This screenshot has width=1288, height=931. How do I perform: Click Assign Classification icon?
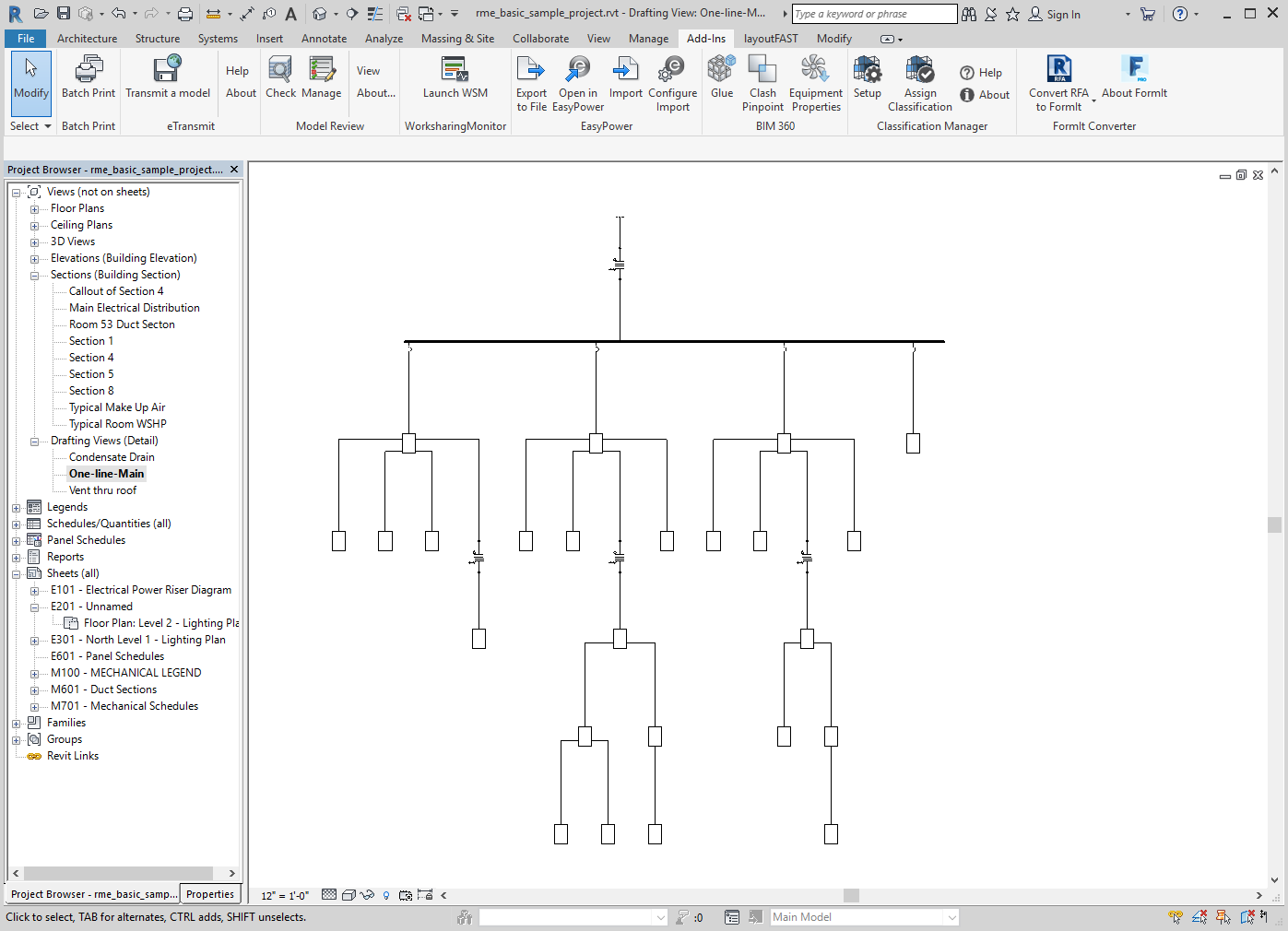pyautogui.click(x=919, y=70)
